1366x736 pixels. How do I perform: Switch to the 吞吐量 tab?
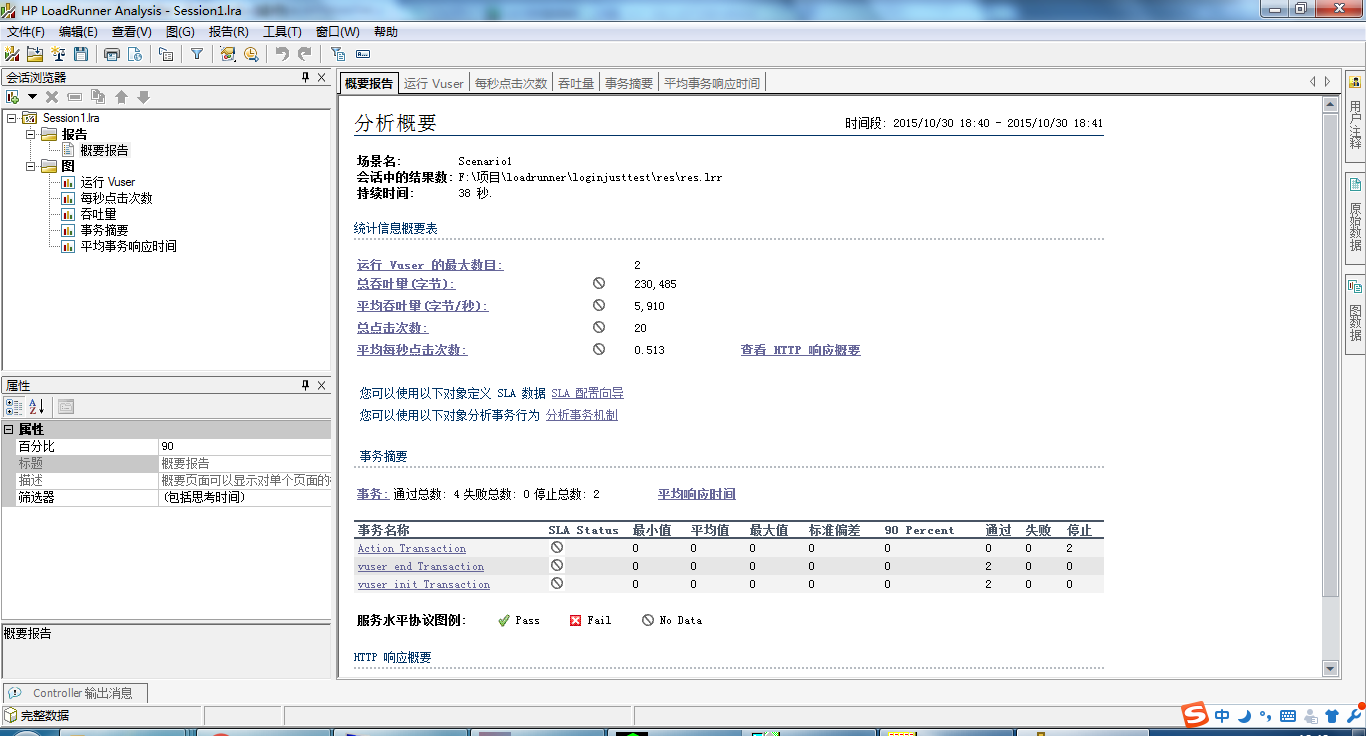pyautogui.click(x=576, y=83)
